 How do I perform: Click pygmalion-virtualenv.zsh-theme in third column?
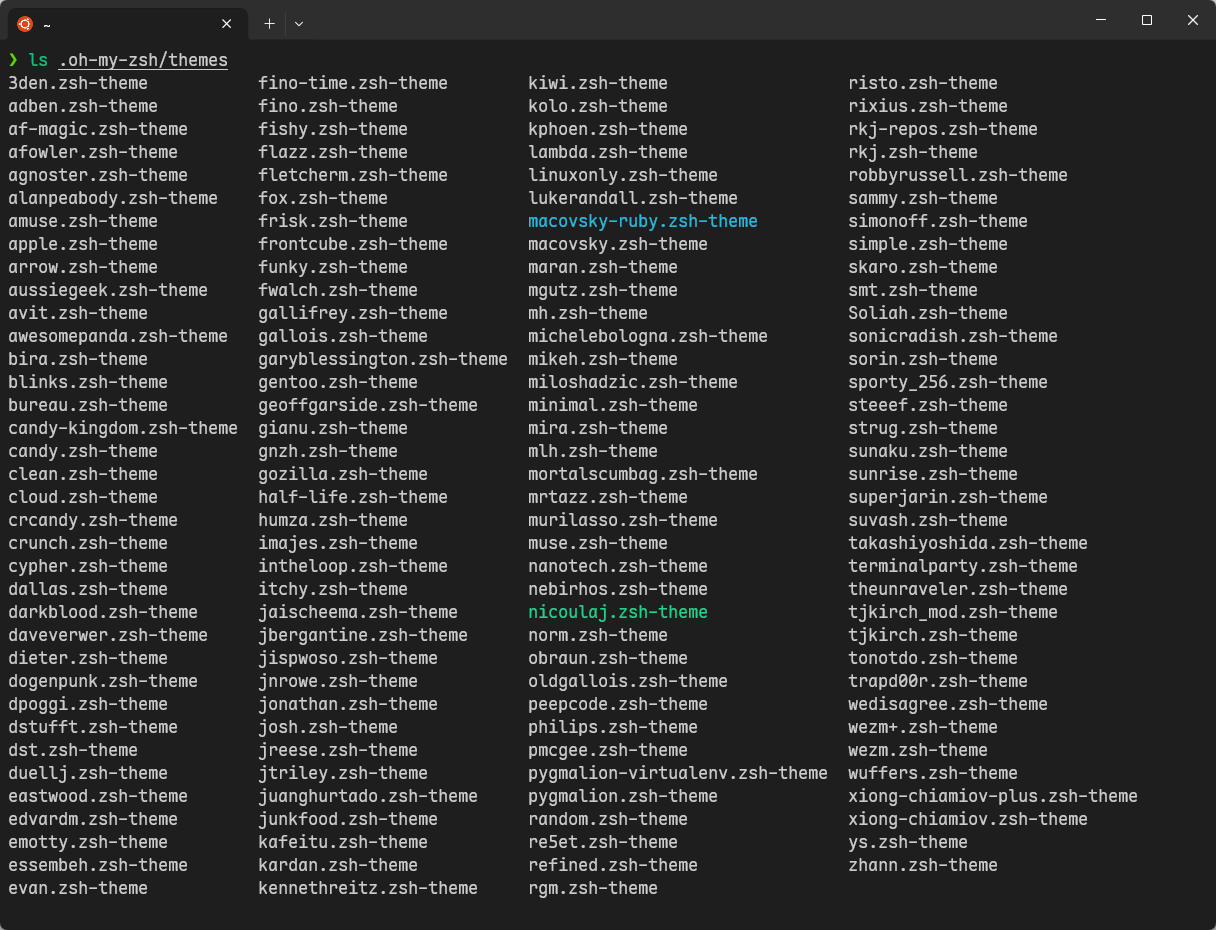click(x=677, y=773)
